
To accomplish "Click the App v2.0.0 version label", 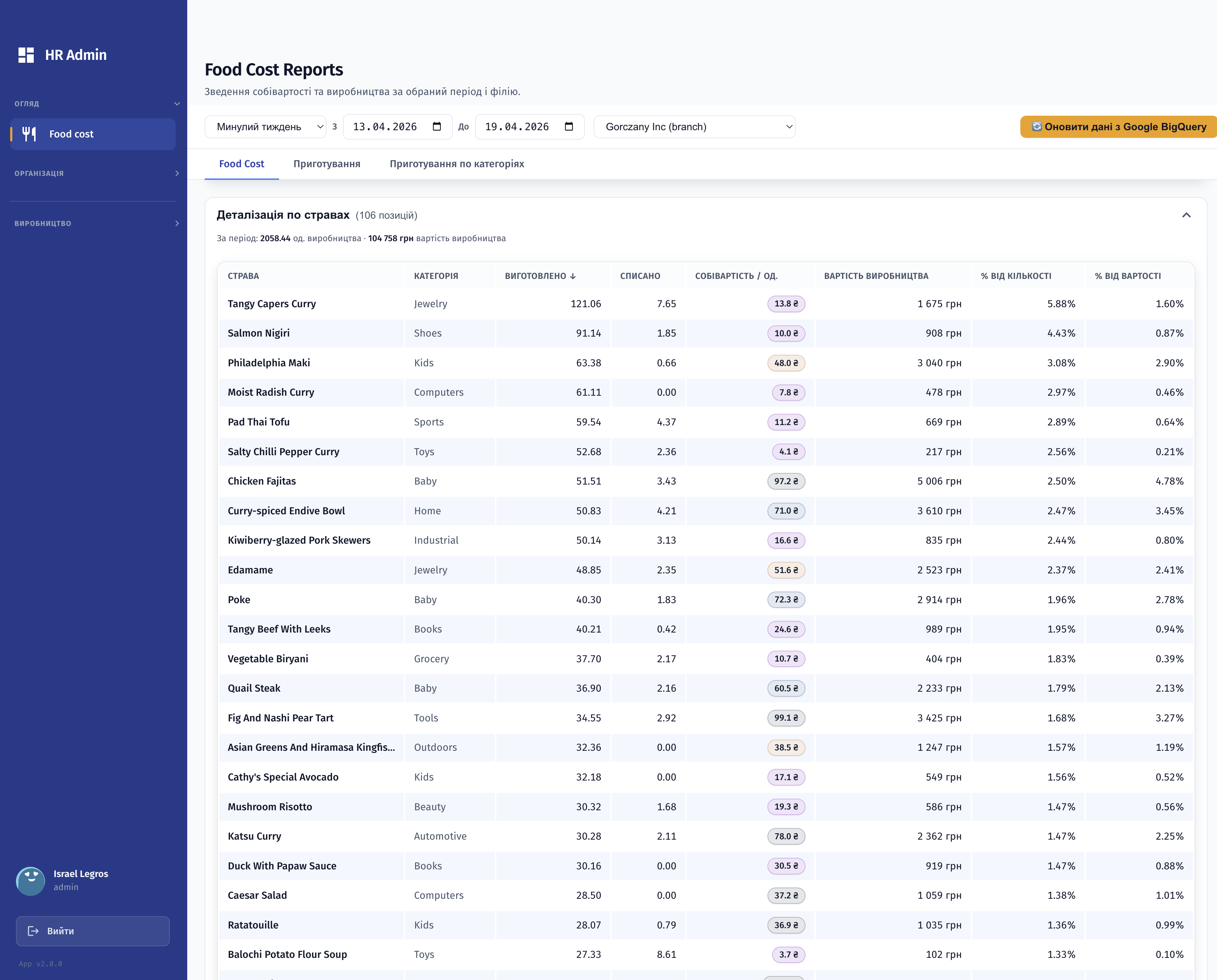I will [41, 964].
